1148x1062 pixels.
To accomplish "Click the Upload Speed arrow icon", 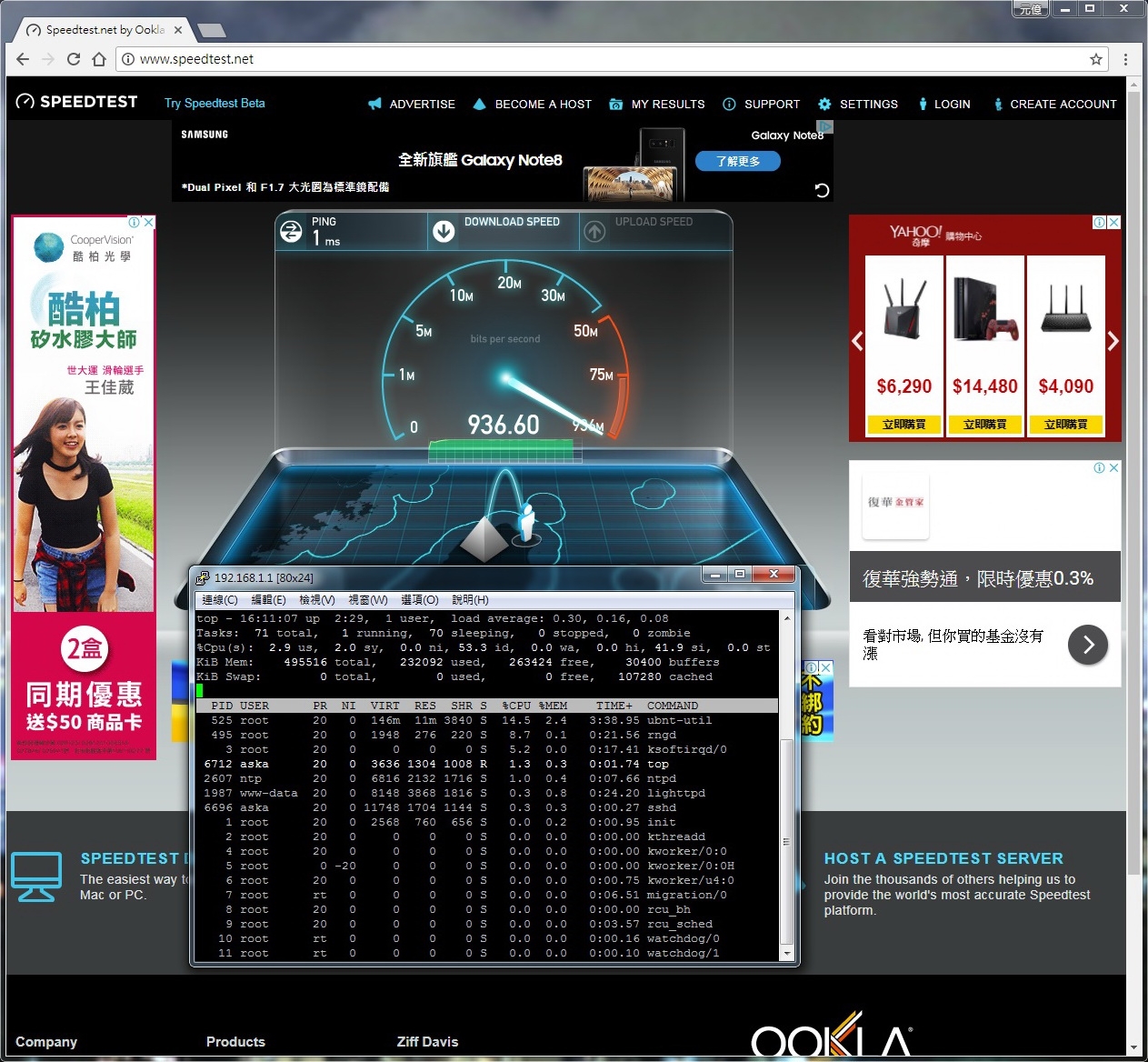I will pyautogui.click(x=594, y=231).
